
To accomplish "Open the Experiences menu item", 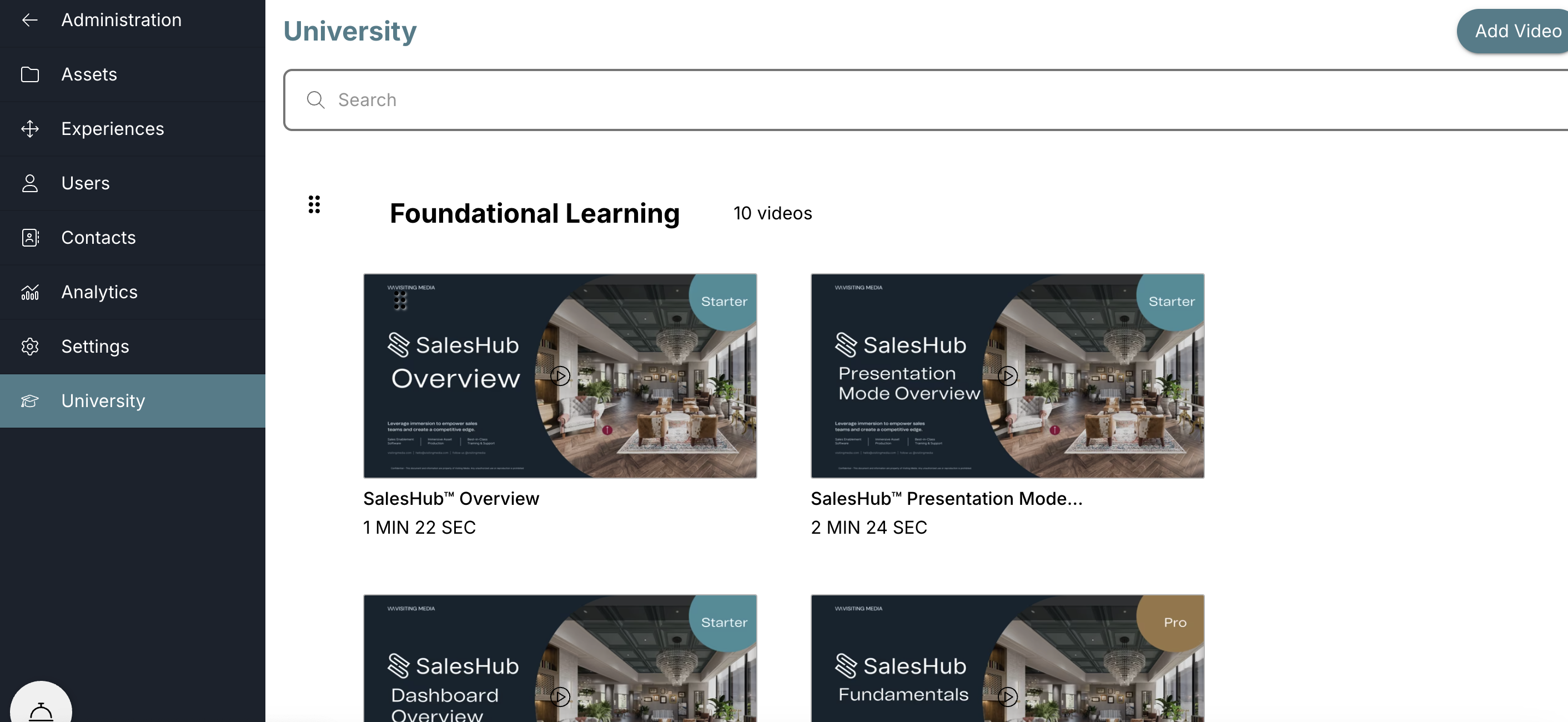I will tap(133, 128).
